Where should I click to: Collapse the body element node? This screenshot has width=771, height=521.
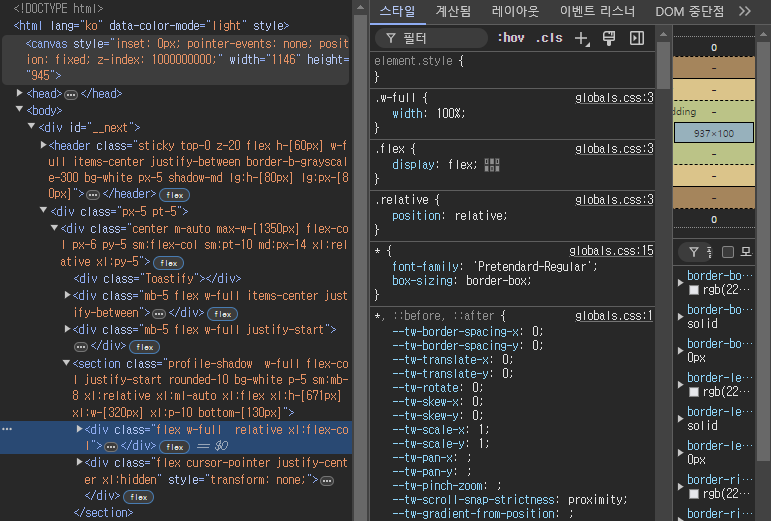[20, 109]
